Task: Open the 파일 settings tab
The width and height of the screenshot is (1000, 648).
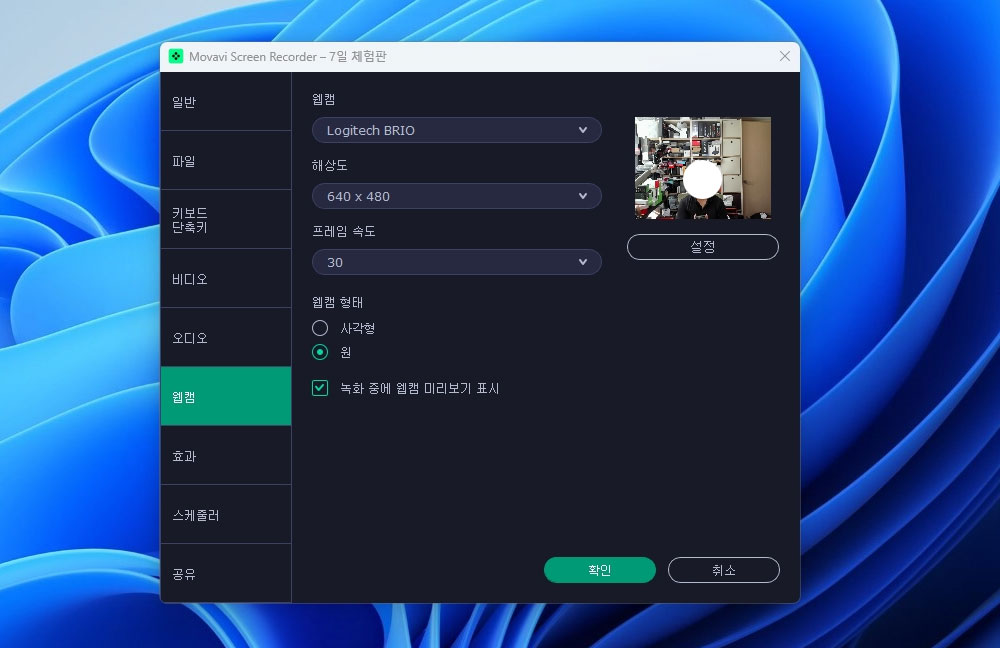Action: point(226,161)
